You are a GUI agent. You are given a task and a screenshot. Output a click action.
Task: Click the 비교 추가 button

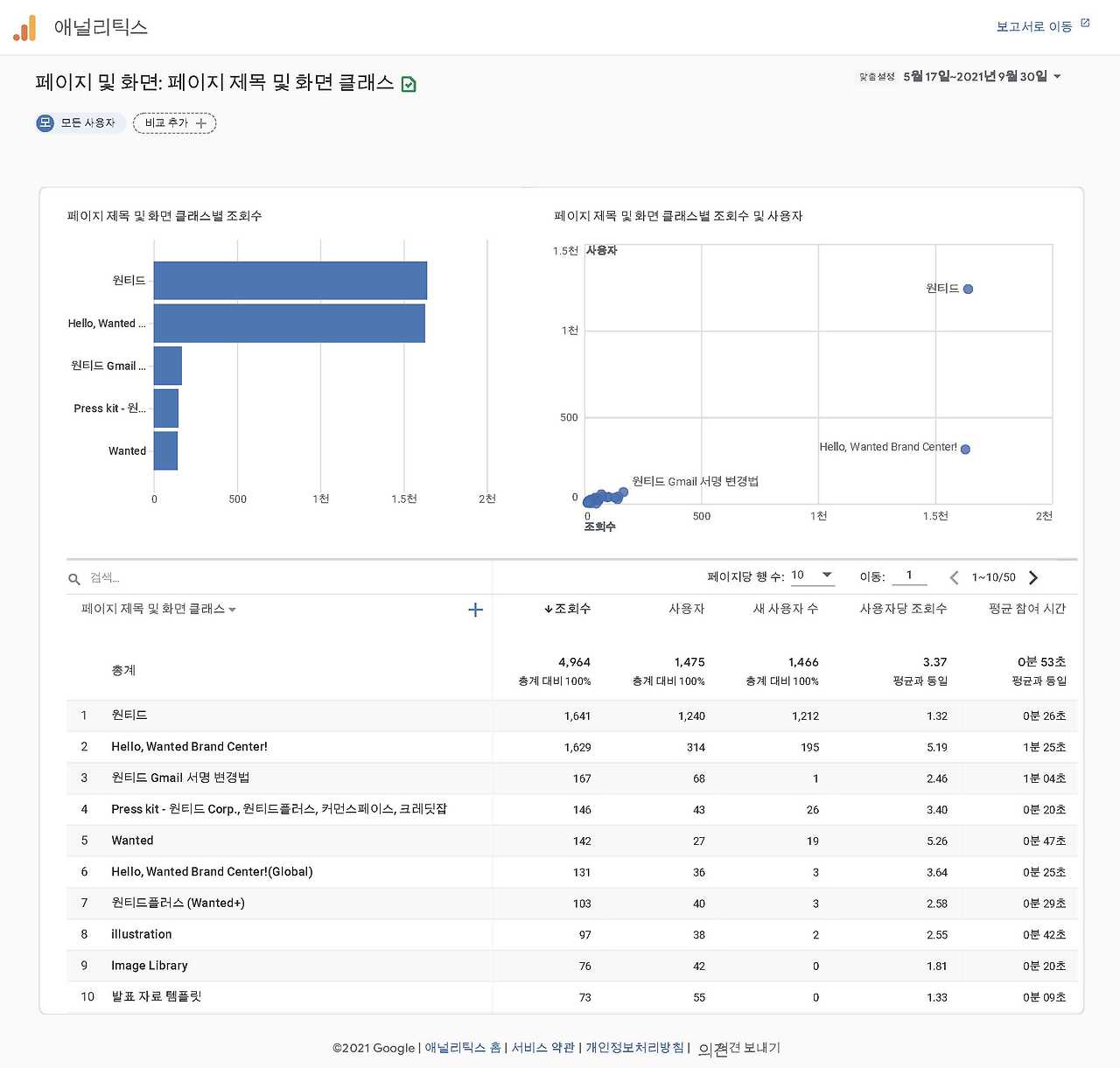click(175, 123)
